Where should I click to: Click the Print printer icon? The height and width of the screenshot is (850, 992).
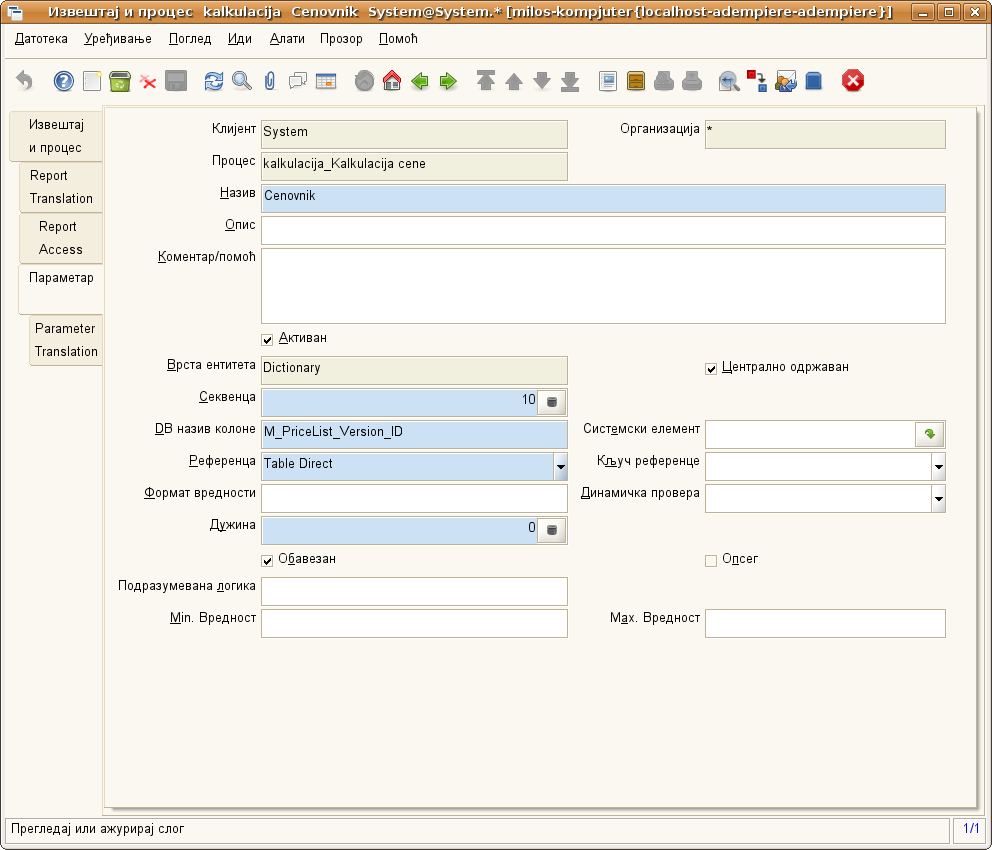pyautogui.click(x=692, y=81)
